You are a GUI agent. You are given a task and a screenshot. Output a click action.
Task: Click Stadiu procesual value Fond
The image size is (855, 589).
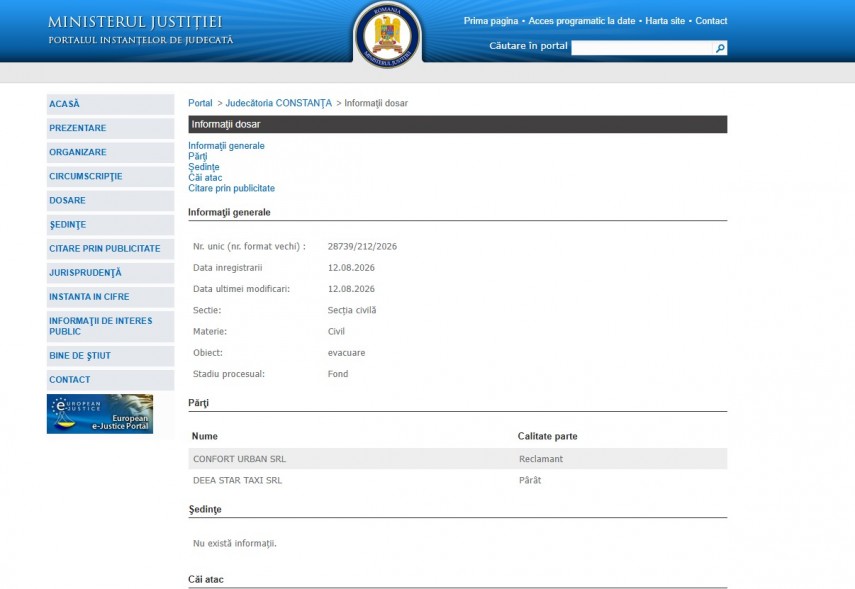click(x=338, y=374)
